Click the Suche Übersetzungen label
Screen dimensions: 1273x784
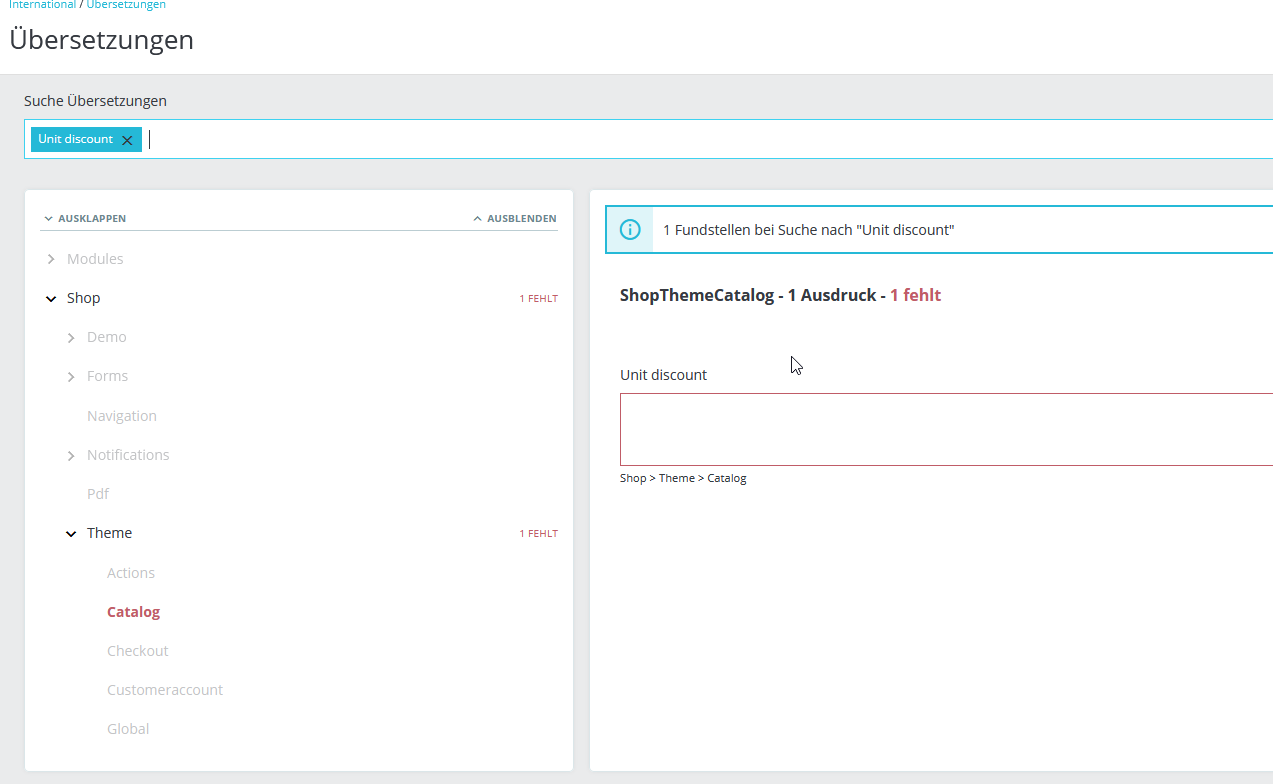coord(95,101)
